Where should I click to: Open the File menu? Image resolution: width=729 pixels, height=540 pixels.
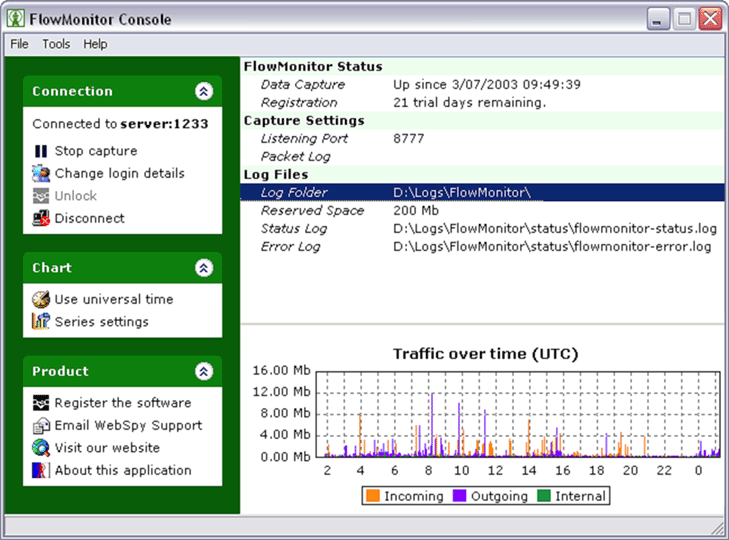pos(20,44)
